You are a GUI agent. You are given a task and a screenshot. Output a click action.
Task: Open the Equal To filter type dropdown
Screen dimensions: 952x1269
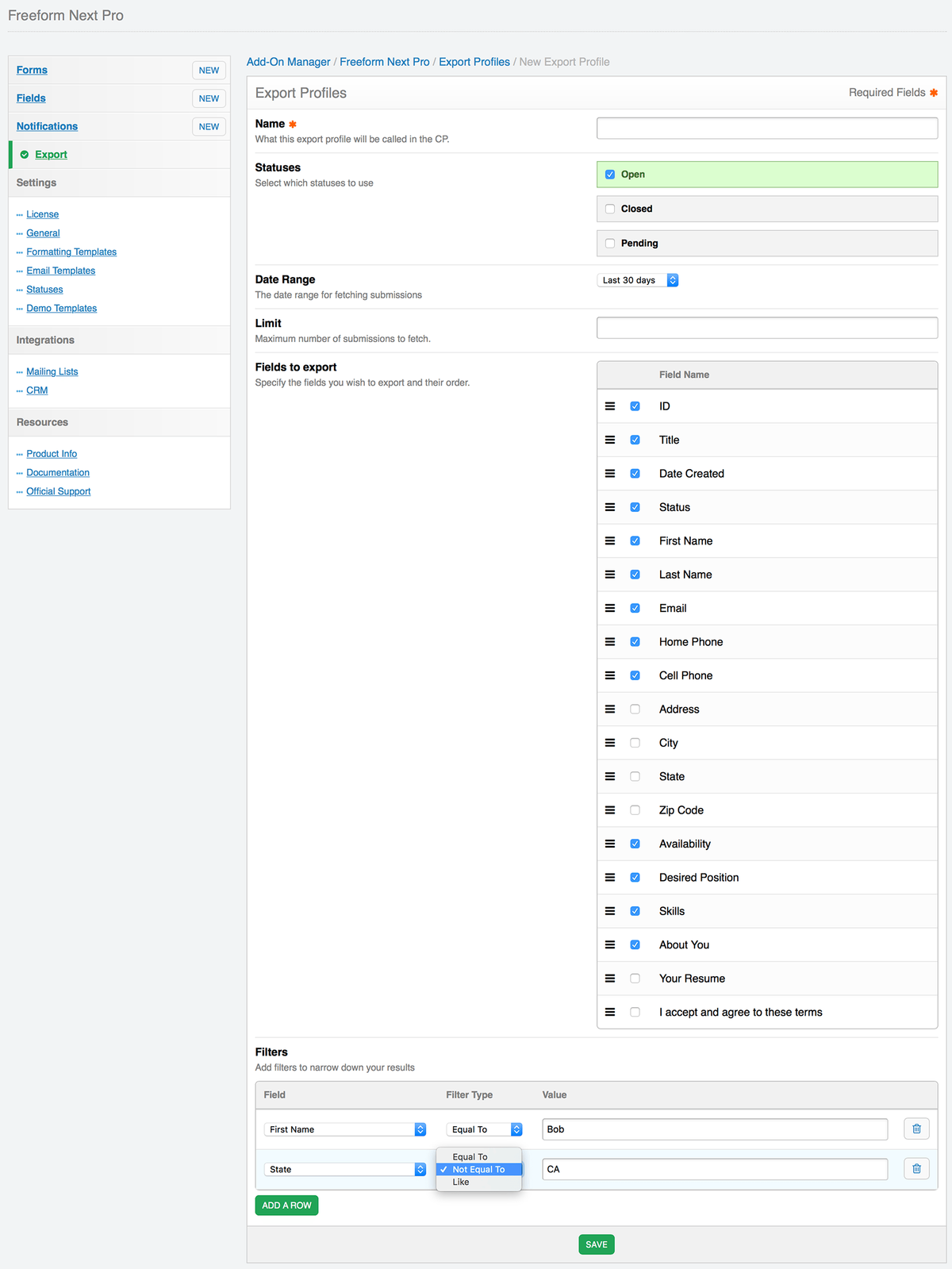point(485,1129)
